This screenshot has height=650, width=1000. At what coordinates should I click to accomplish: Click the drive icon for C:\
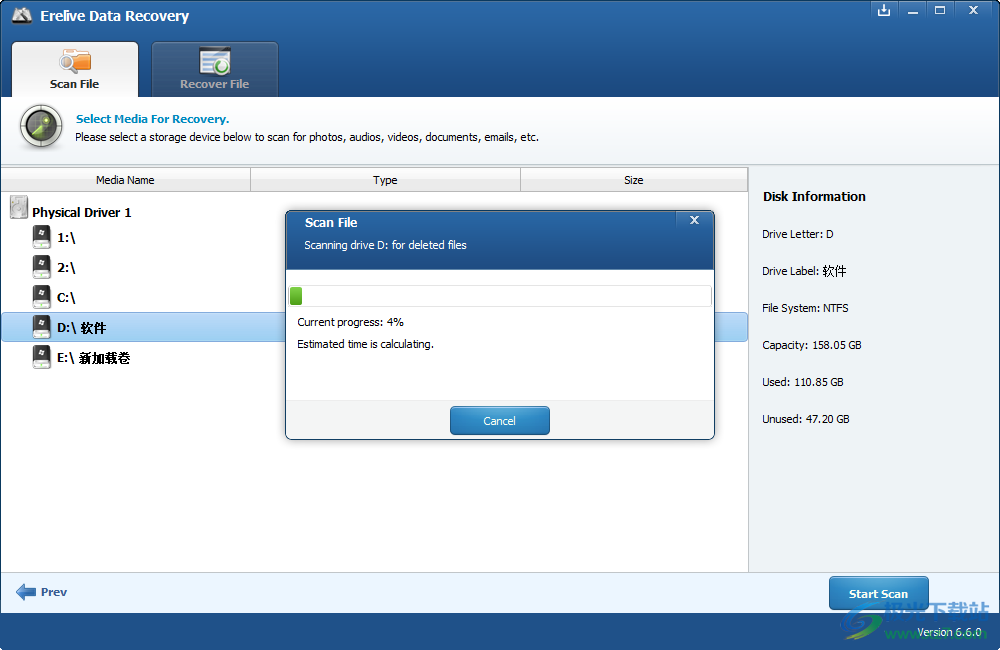click(x=41, y=297)
